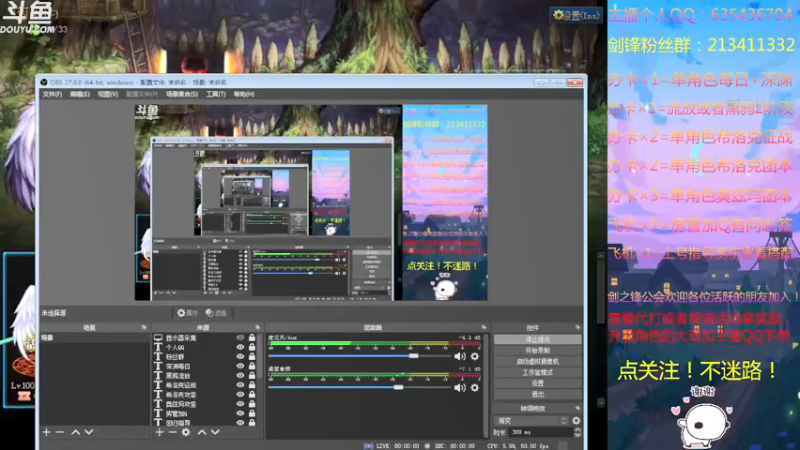Screen dimensions: 800x450
Task: Click the lock icon on 个人QQ source
Action: [x=252, y=347]
